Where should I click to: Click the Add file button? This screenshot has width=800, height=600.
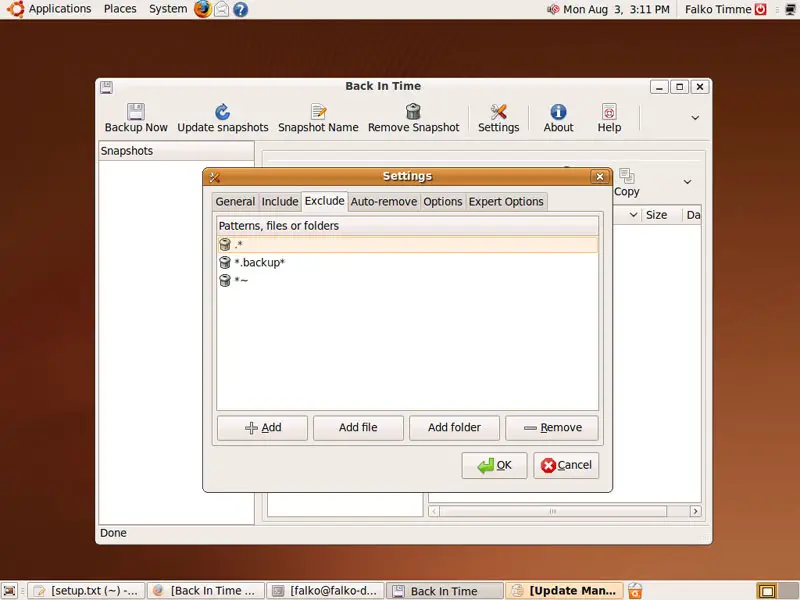coord(358,428)
